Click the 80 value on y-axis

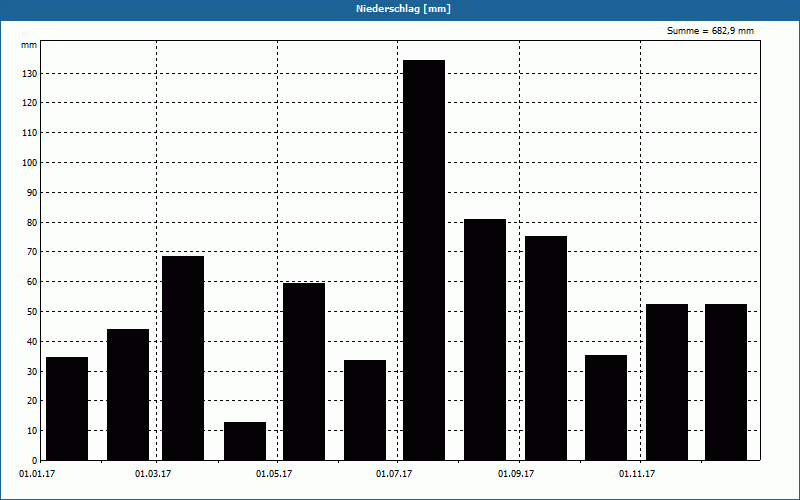point(32,223)
